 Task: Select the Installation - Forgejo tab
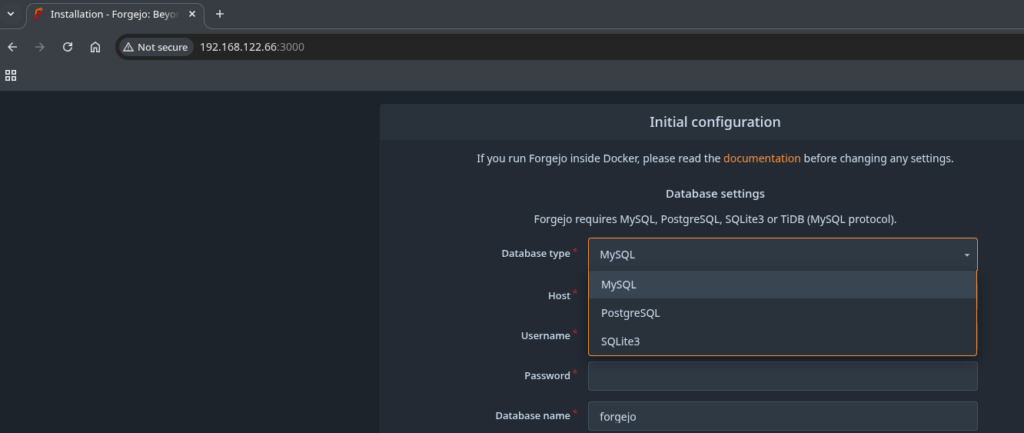pos(110,14)
